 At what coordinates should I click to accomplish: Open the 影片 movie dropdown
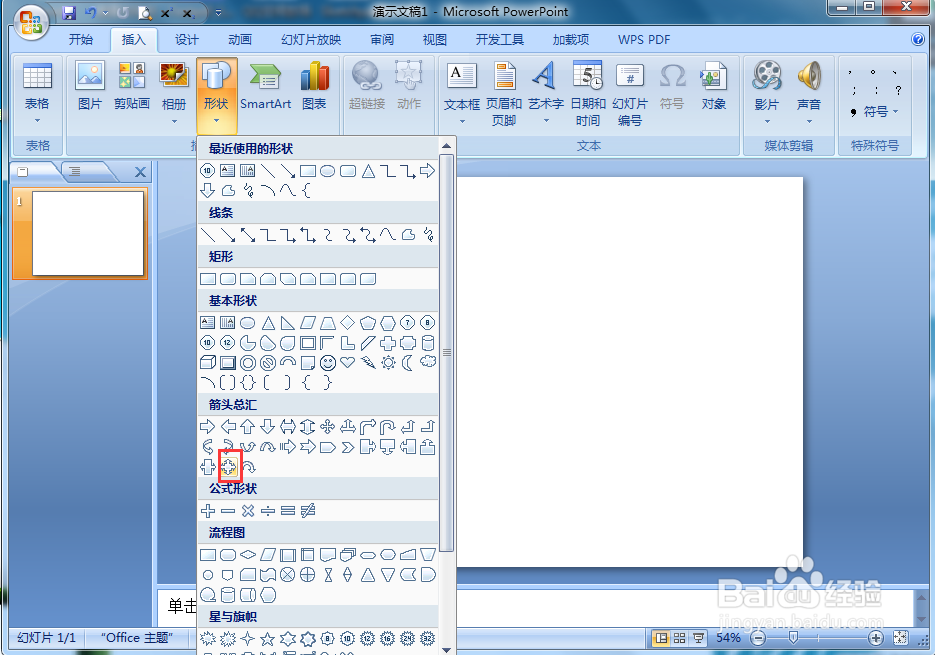point(767,94)
